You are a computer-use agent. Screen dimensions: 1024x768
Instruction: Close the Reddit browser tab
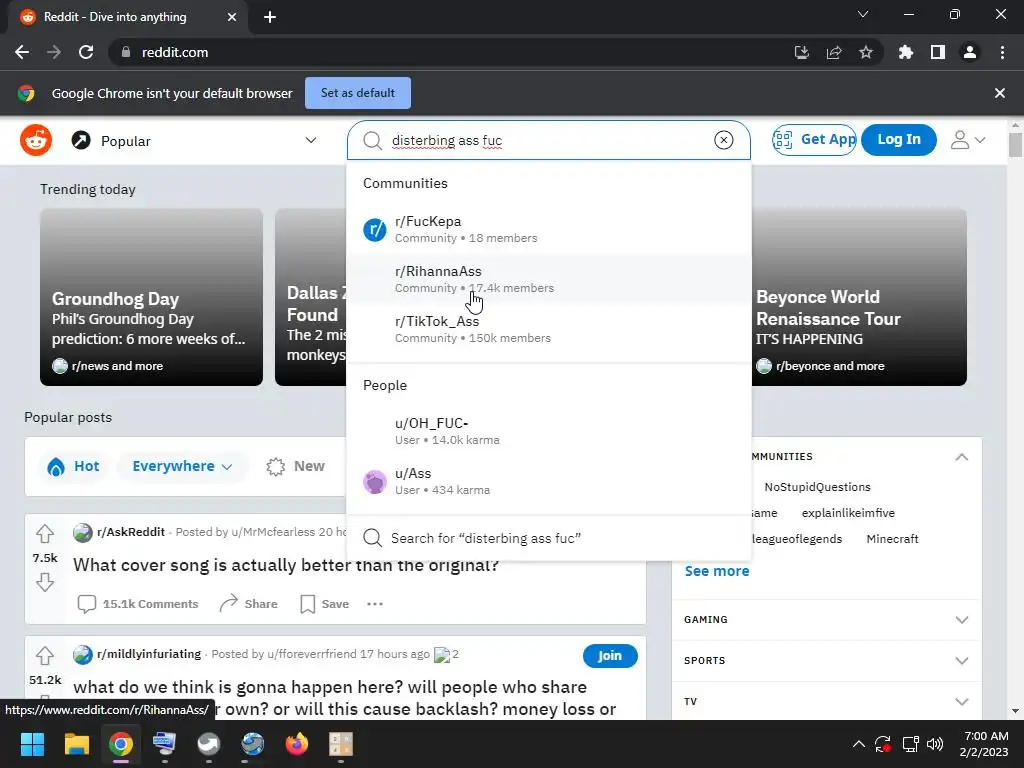coord(232,17)
